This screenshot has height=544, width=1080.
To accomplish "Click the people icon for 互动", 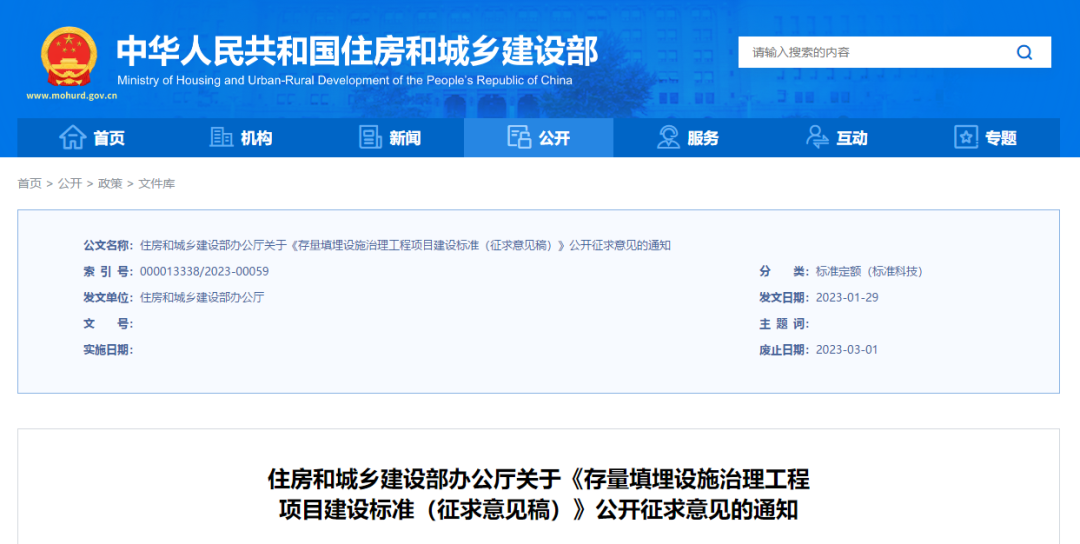I will 817,138.
